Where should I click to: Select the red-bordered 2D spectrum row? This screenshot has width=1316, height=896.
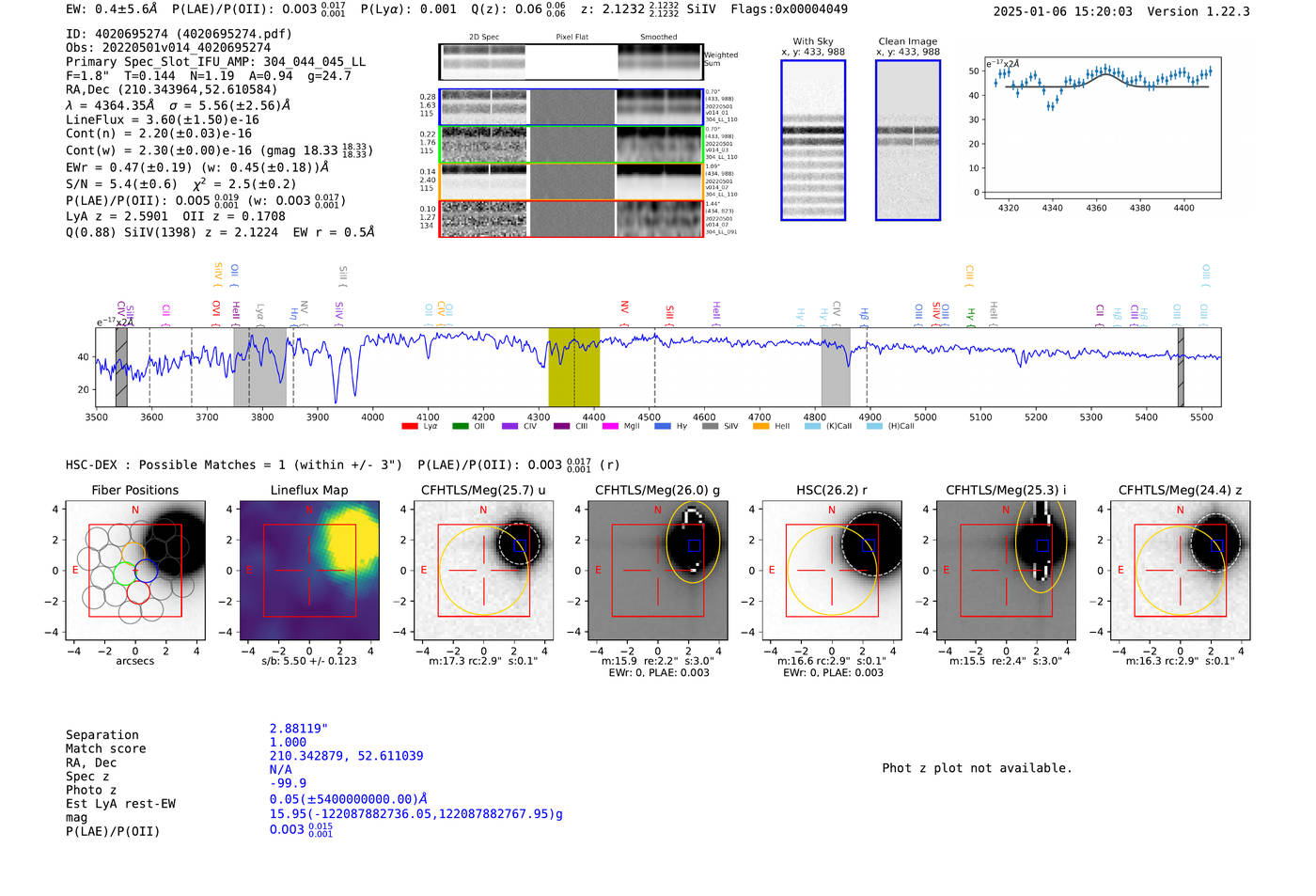[x=571, y=219]
